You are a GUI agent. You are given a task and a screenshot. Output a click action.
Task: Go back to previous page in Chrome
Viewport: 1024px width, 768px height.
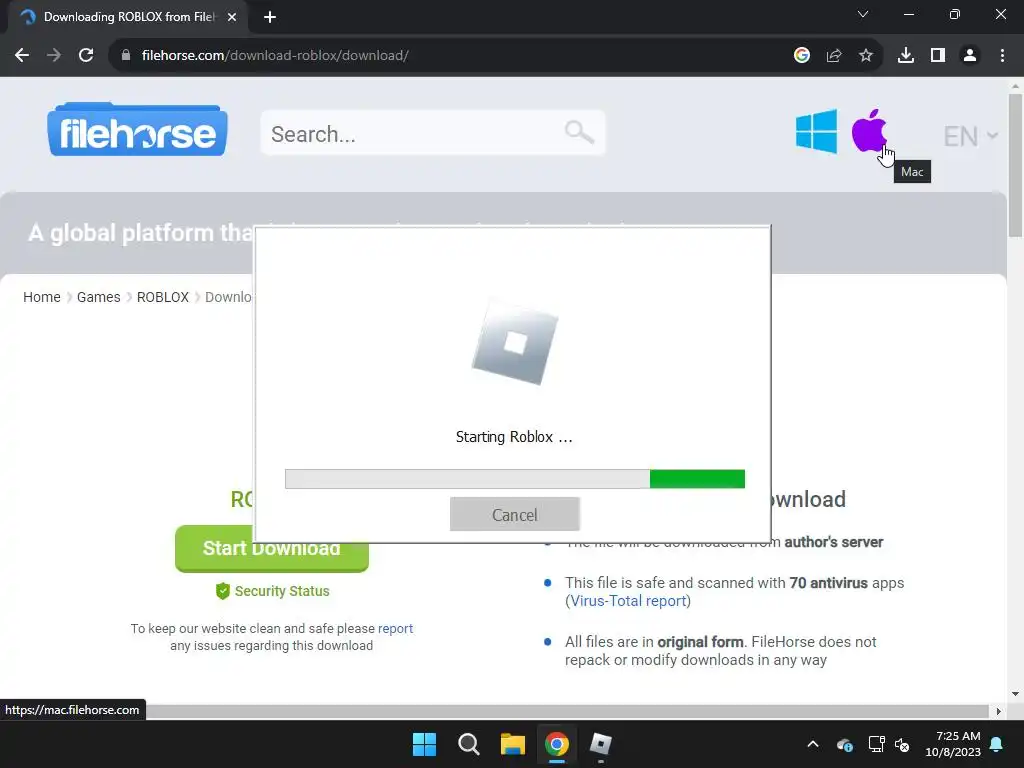click(22, 56)
